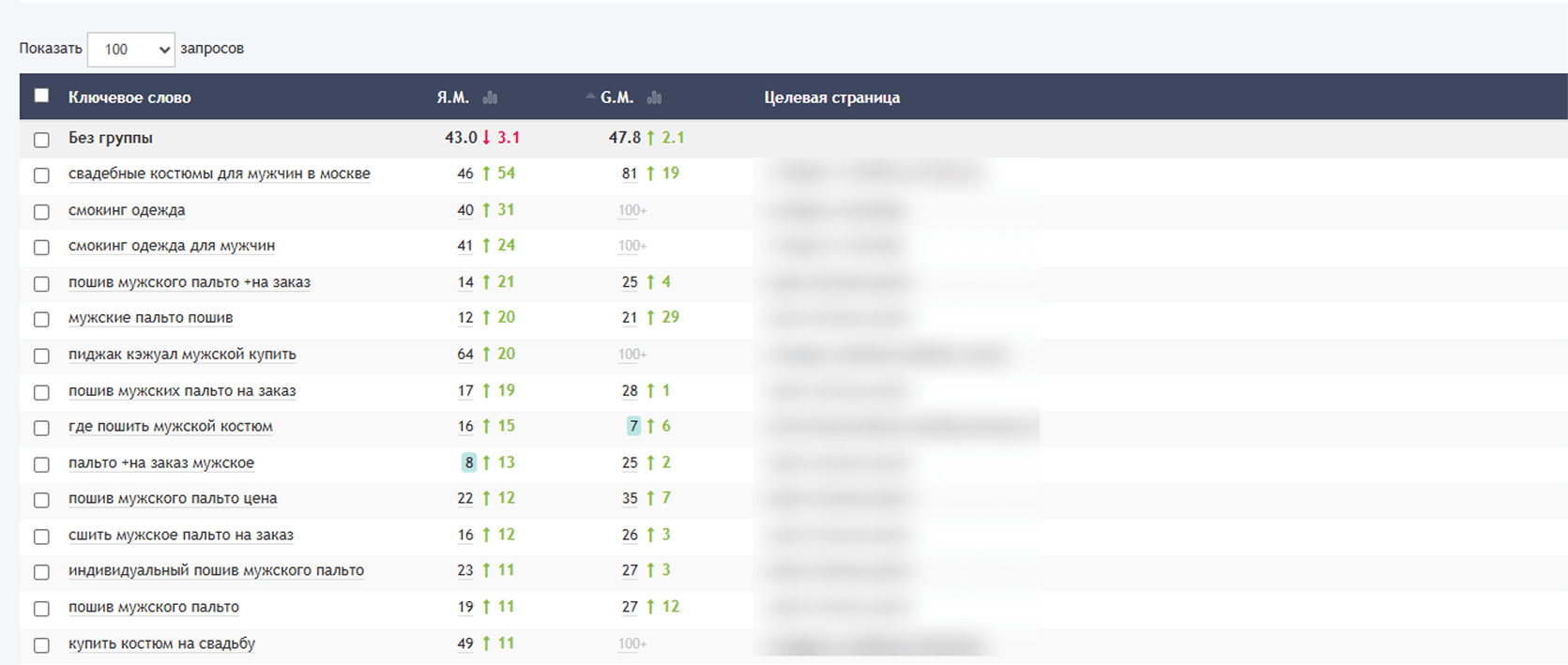
Task: Click the 'Целевая страница' column header
Action: tap(832, 98)
